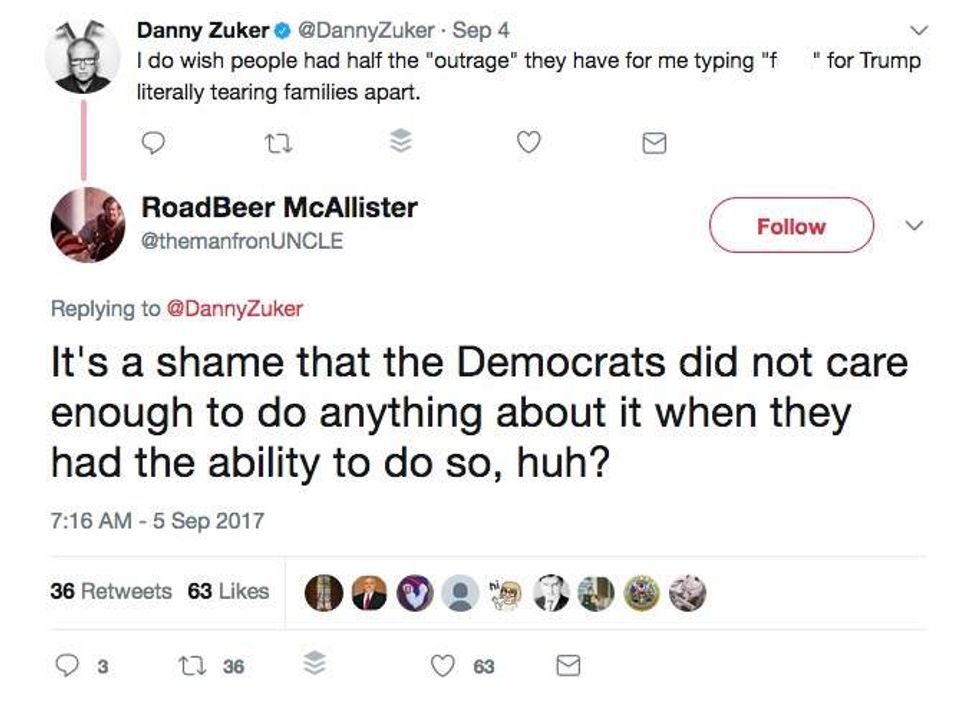Screen dimensions: 980x720
Task: View the 36 Retweets list
Action: click(x=110, y=591)
